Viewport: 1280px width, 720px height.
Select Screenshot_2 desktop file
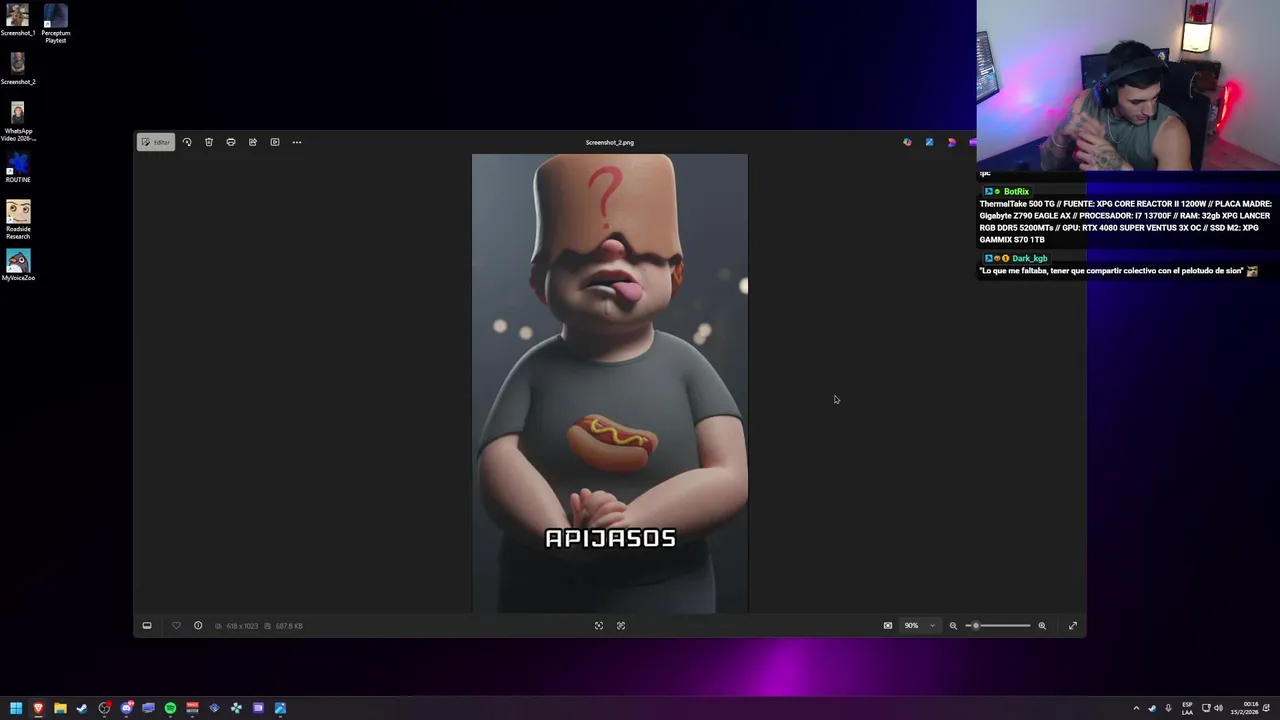(18, 70)
